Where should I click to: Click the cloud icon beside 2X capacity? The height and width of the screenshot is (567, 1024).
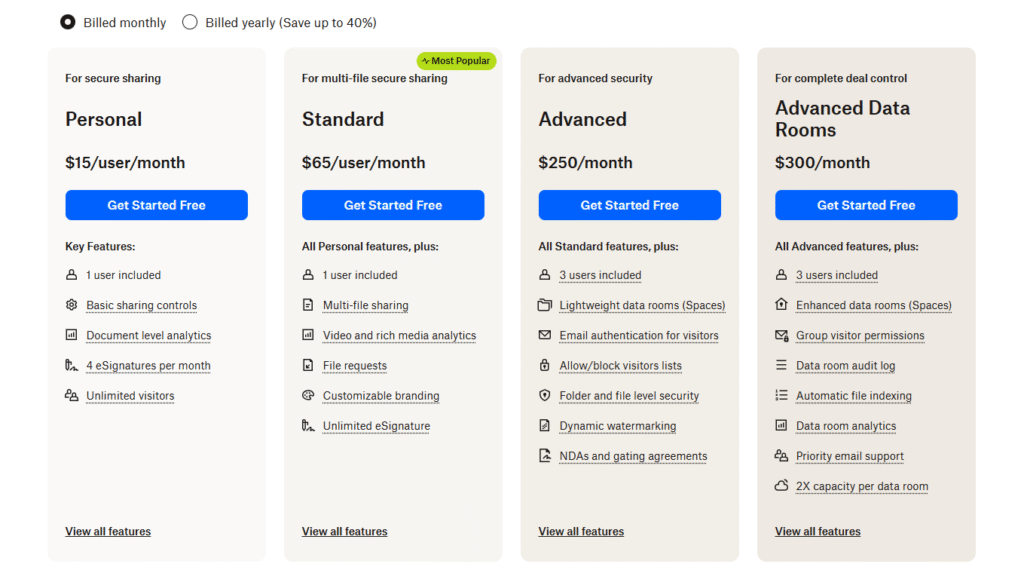(782, 486)
